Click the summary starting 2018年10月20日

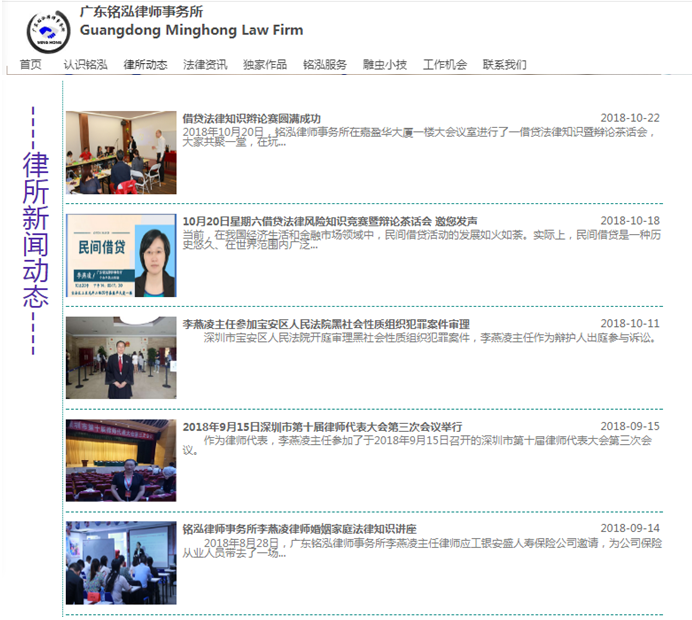(x=419, y=137)
